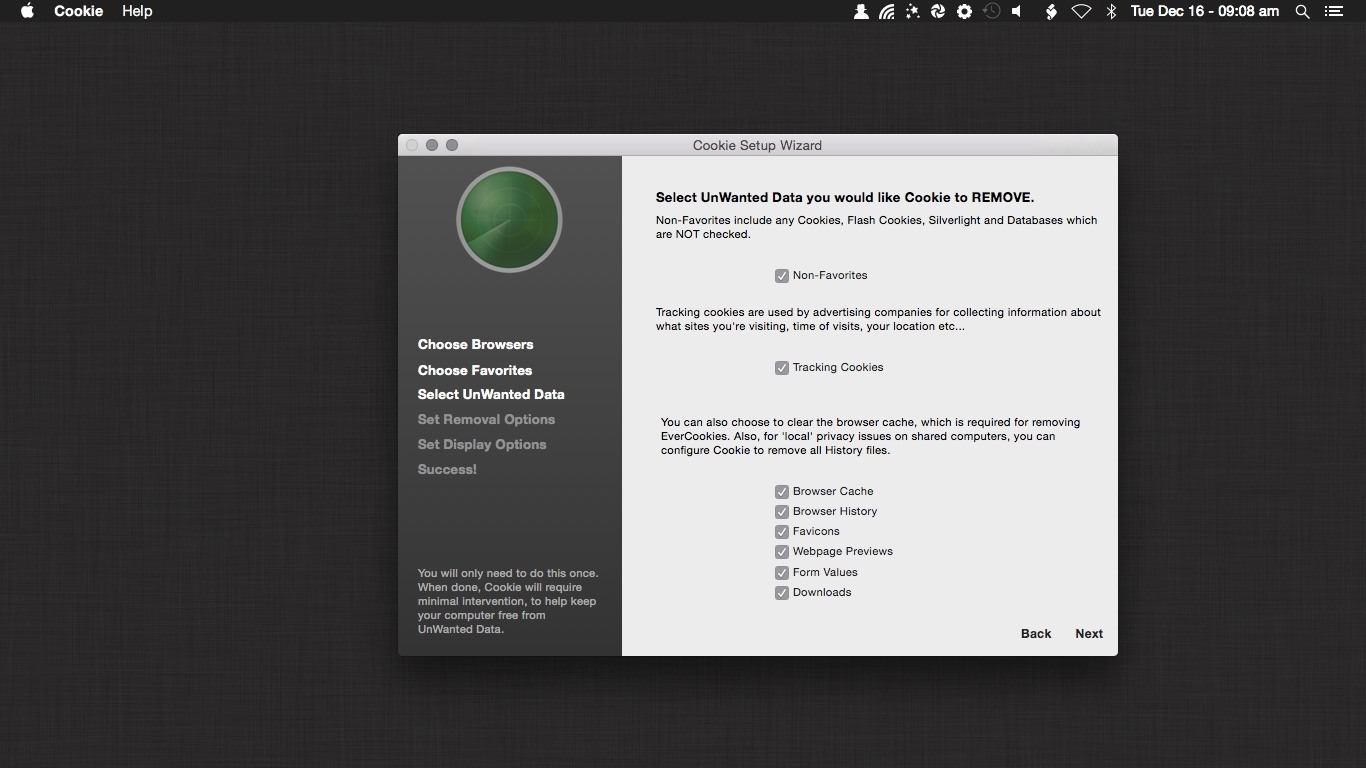Image resolution: width=1366 pixels, height=768 pixels.
Task: Click the zoom button of the wizard window
Action: click(x=452, y=145)
